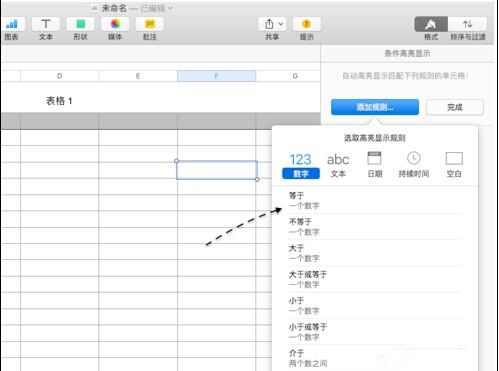Screen dimensions: 499x371
Task: Click the Done (完成) button
Action: (x=455, y=107)
